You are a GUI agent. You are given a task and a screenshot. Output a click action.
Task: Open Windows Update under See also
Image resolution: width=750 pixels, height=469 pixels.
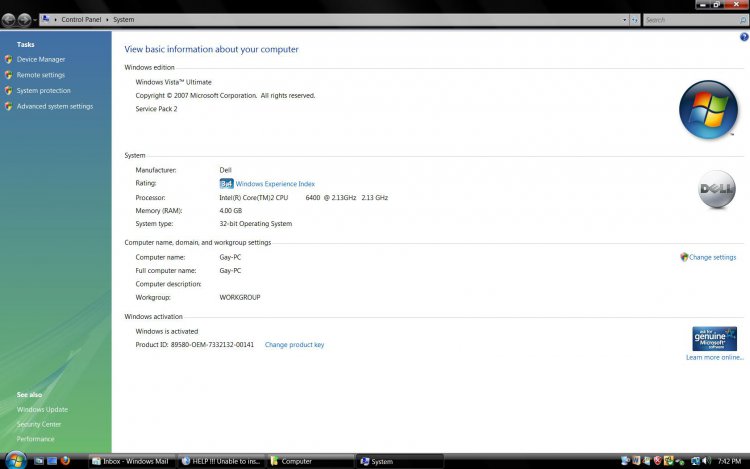coord(42,409)
